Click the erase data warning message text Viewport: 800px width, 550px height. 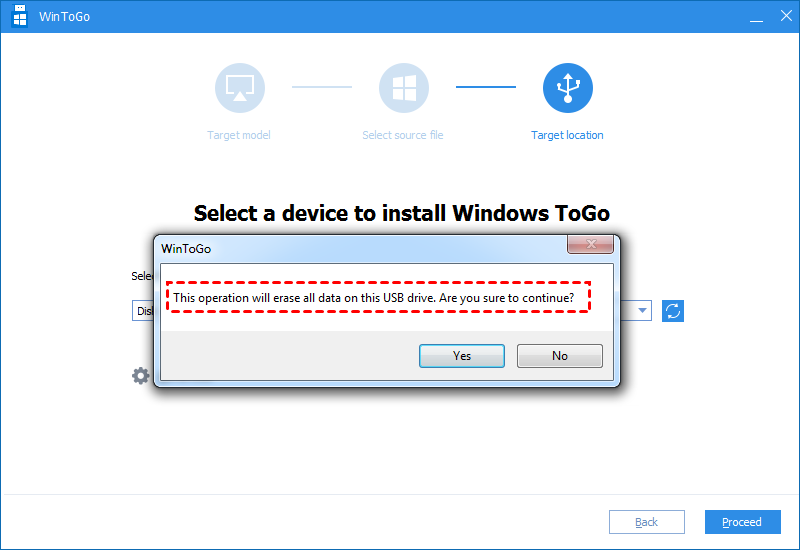[373, 298]
